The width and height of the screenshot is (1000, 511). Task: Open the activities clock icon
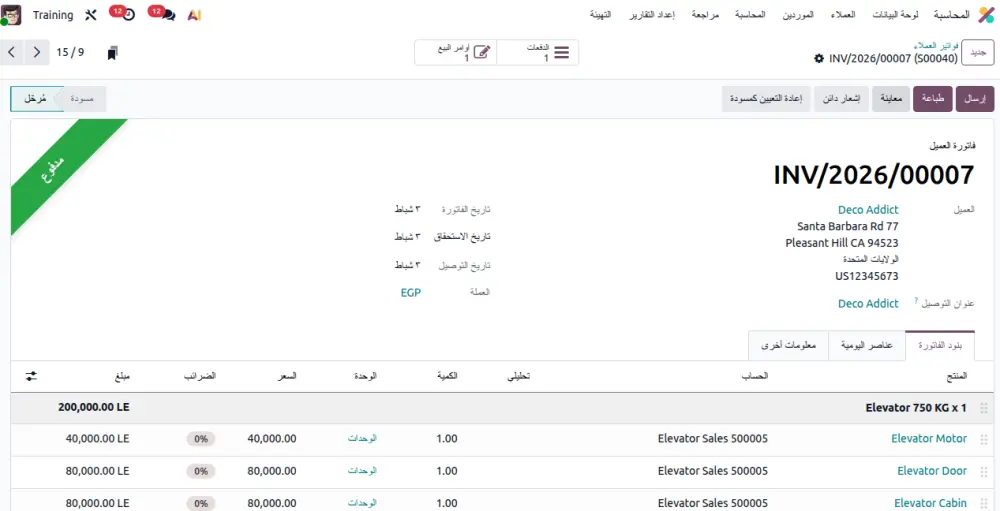[x=129, y=15]
